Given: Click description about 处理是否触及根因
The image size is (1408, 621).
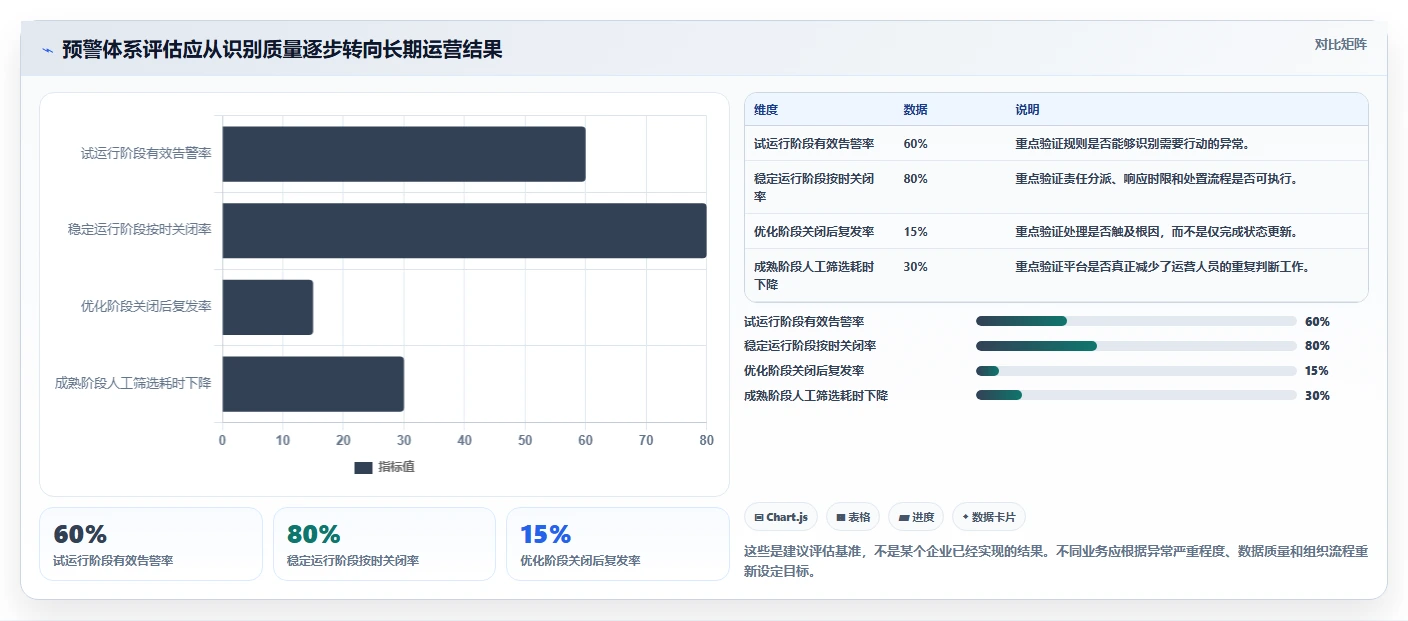Looking at the screenshot, I should pyautogui.click(x=1156, y=231).
